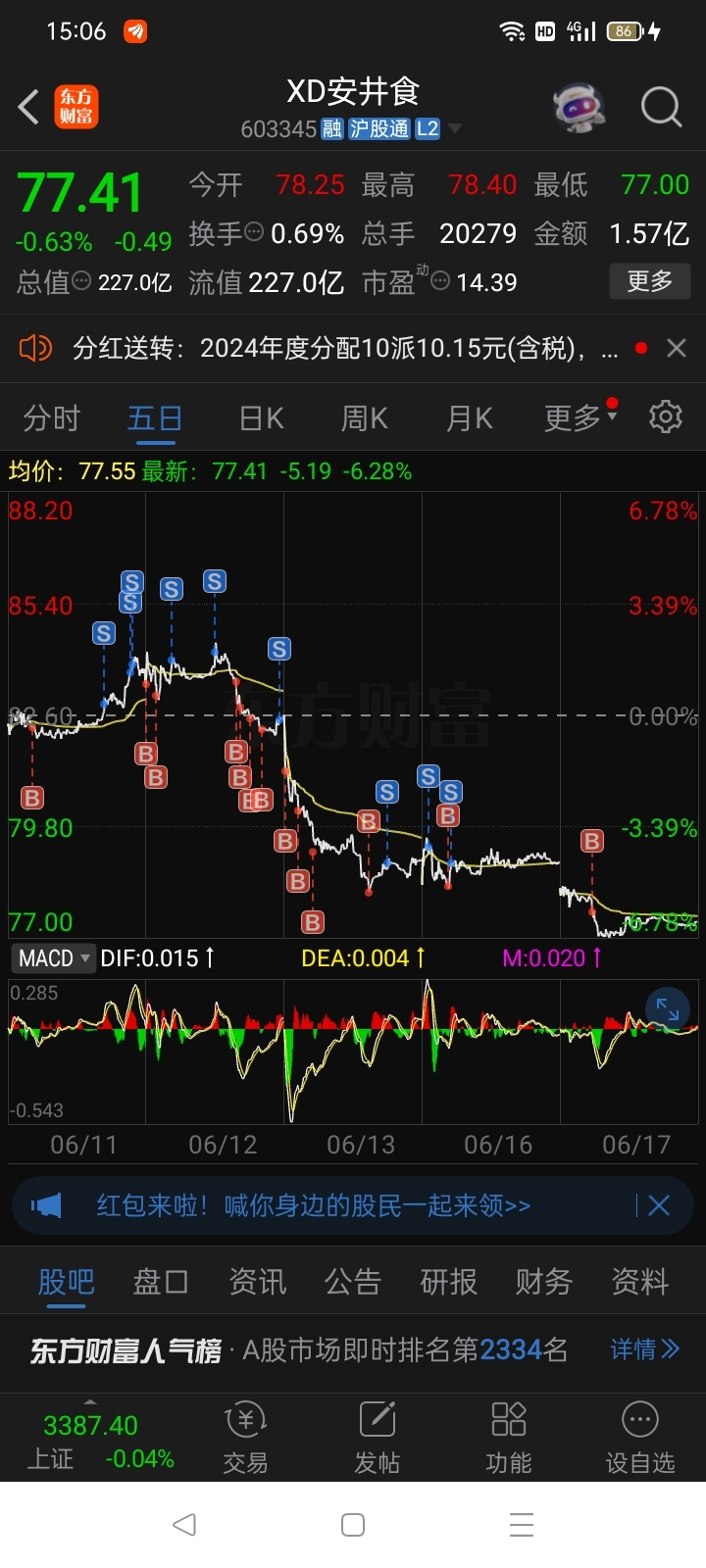Expand chart to fullscreen
Image resolution: width=706 pixels, height=1568 pixels.
668,1009
